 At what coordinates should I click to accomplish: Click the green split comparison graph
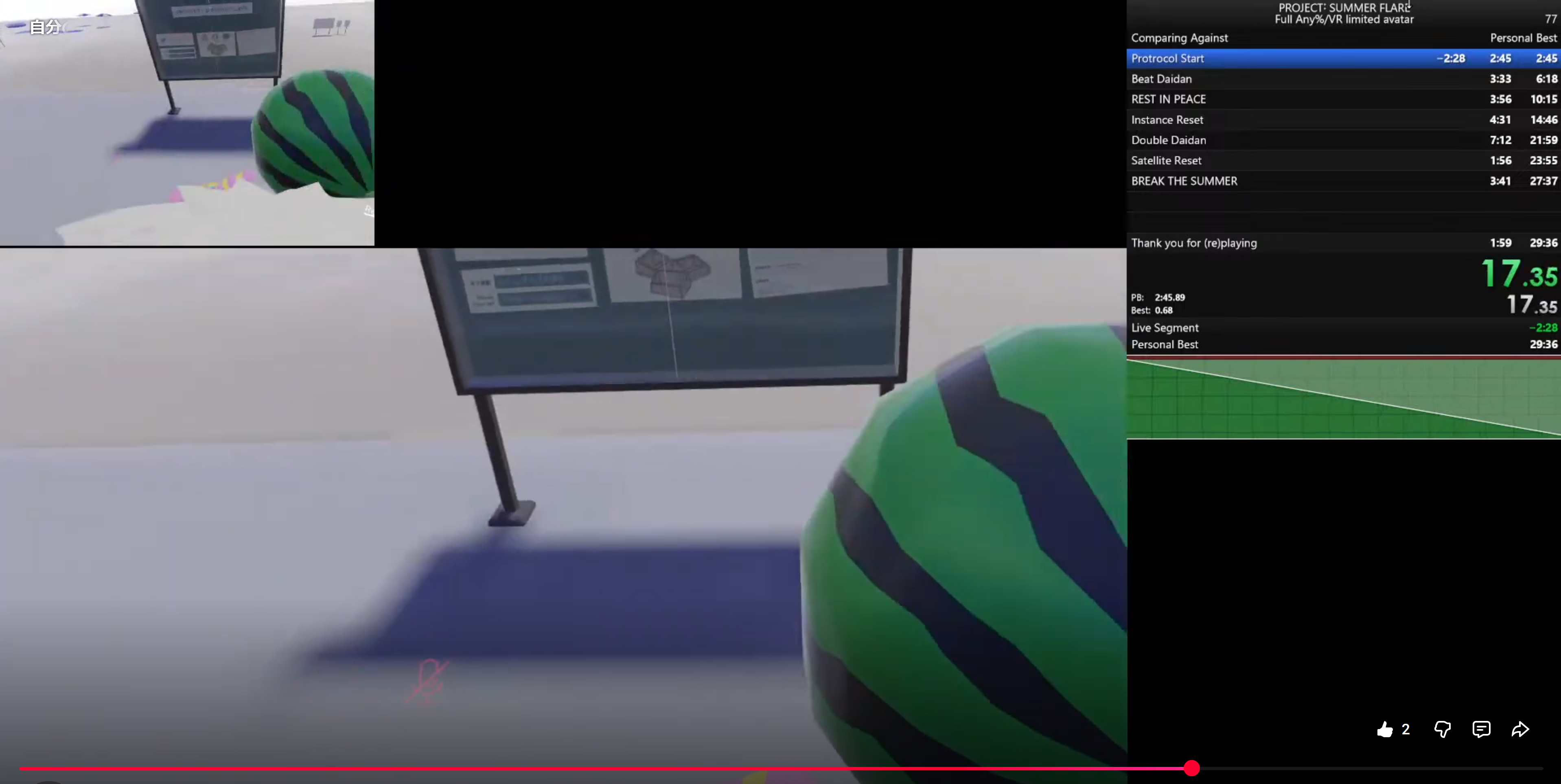1343,398
